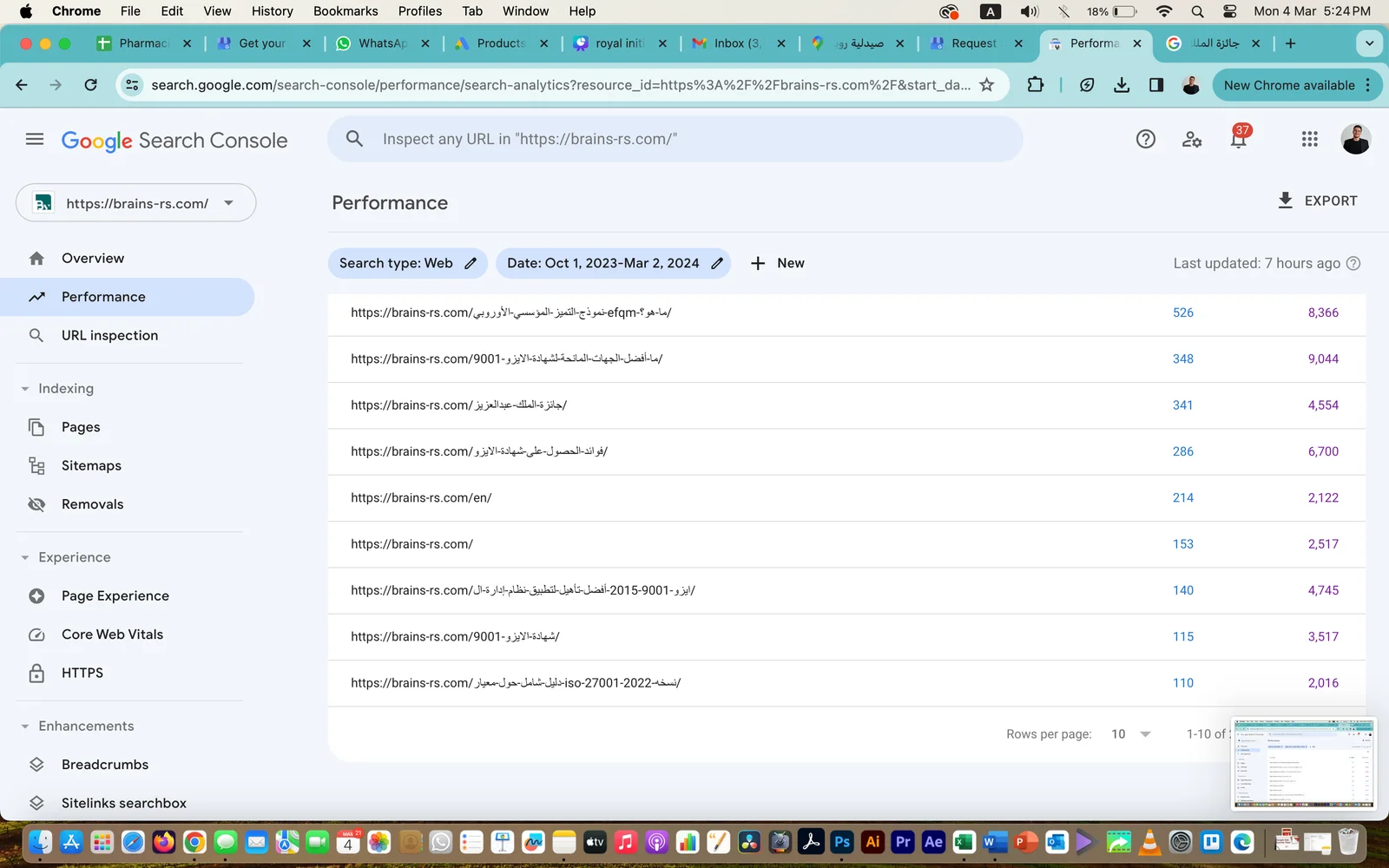Bookmark this page with star icon
Viewport: 1389px width, 868px height.
click(x=986, y=85)
